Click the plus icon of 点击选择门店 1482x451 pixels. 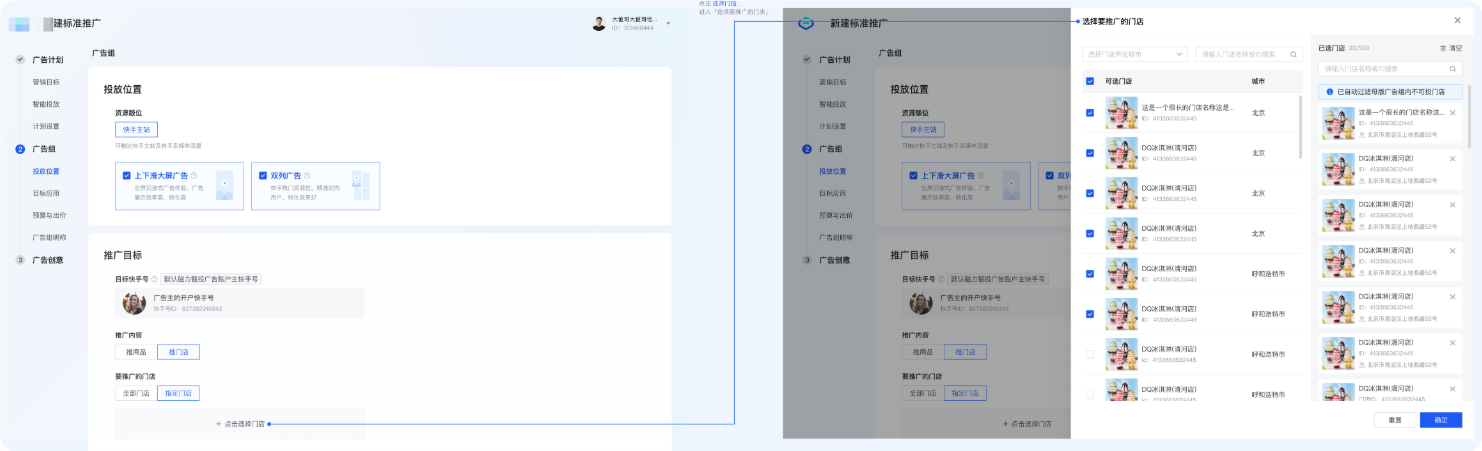coord(218,424)
